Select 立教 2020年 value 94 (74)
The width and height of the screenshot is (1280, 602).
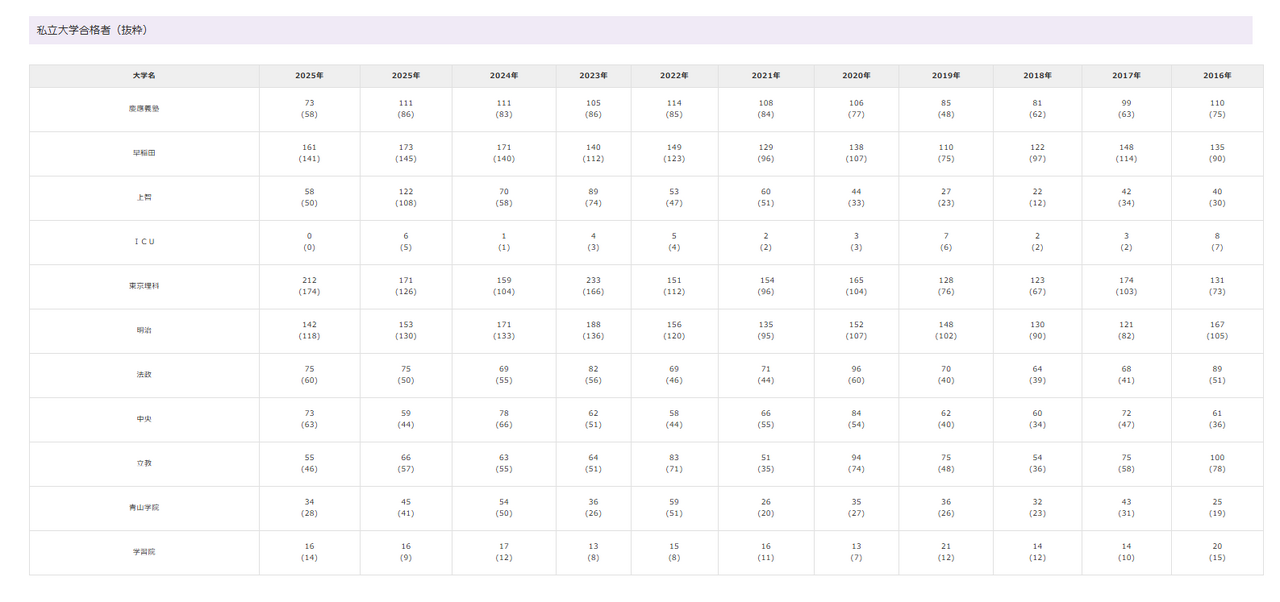(x=856, y=464)
